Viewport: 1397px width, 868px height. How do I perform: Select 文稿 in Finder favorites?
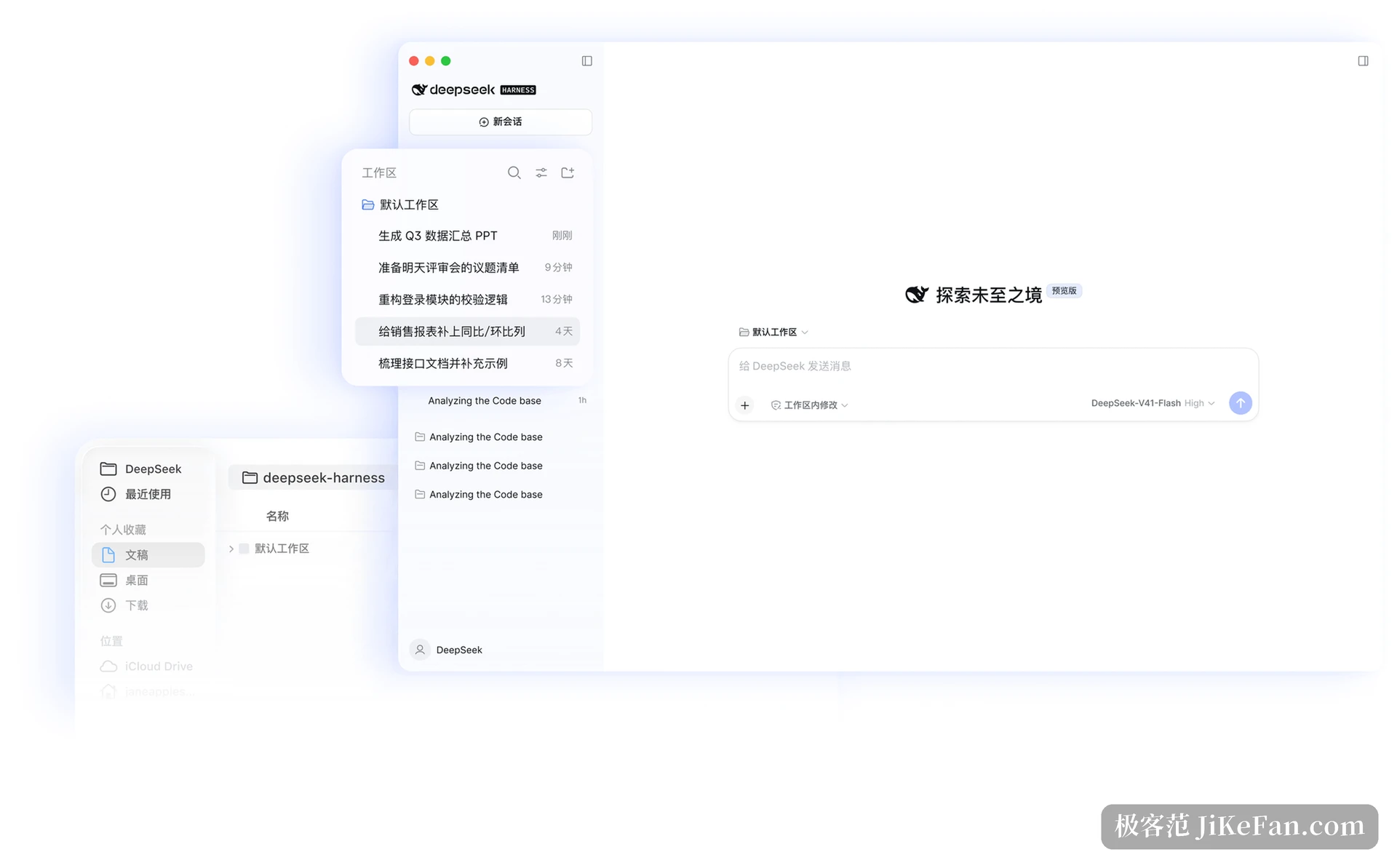pos(148,555)
